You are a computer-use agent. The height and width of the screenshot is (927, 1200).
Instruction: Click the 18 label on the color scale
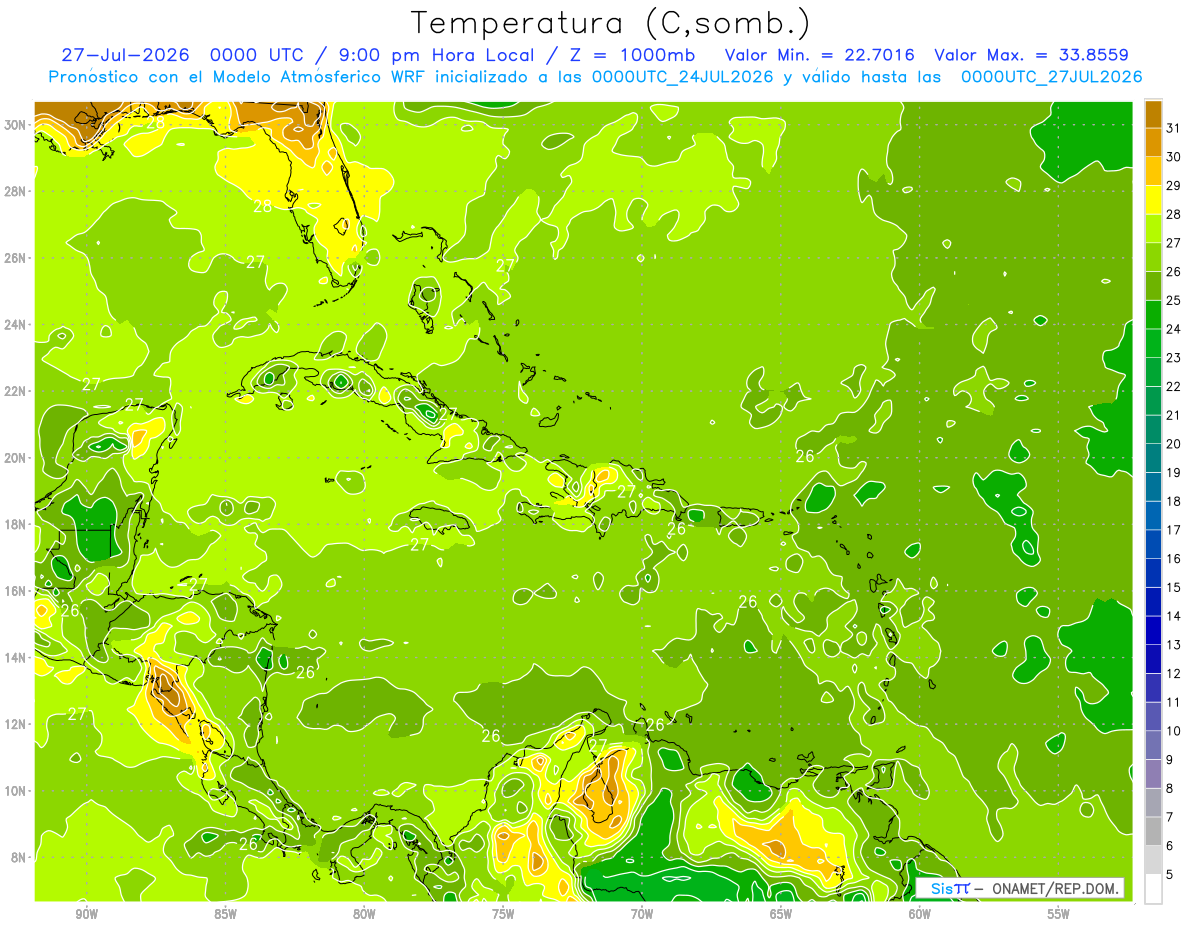pos(1174,502)
